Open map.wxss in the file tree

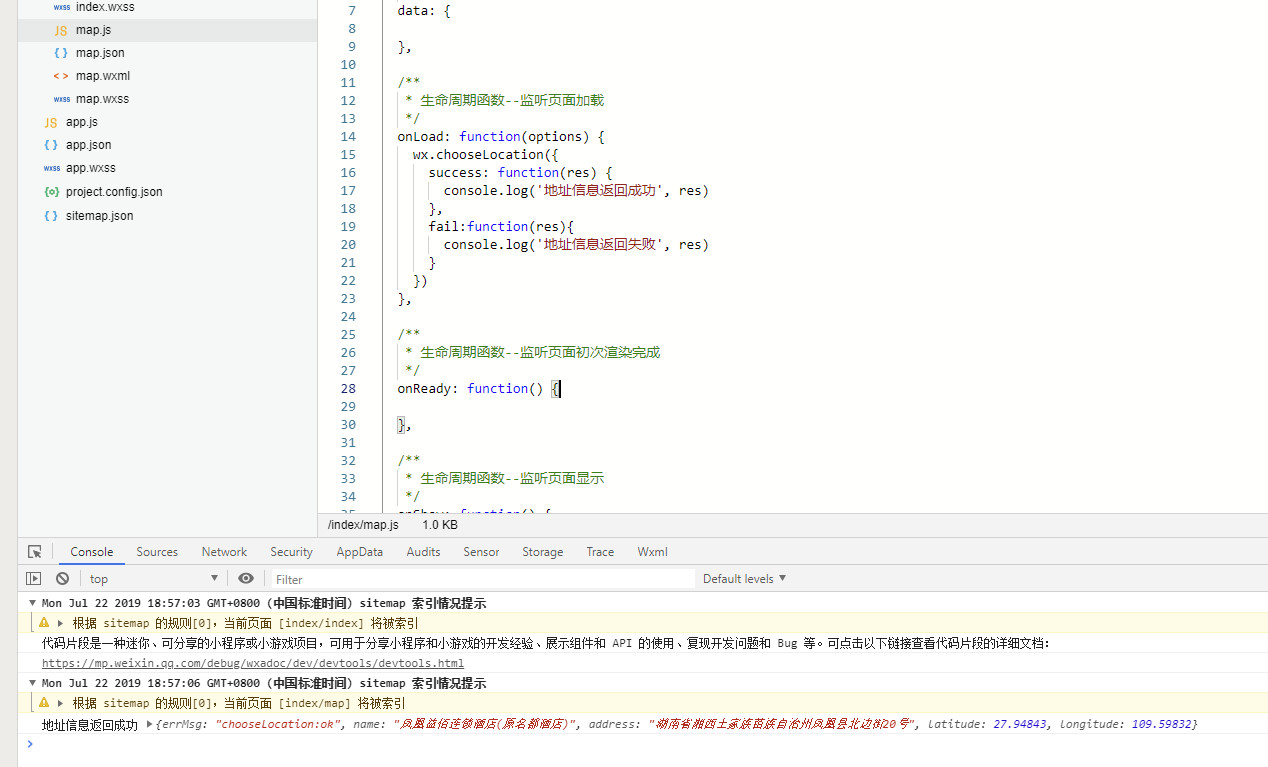102,99
